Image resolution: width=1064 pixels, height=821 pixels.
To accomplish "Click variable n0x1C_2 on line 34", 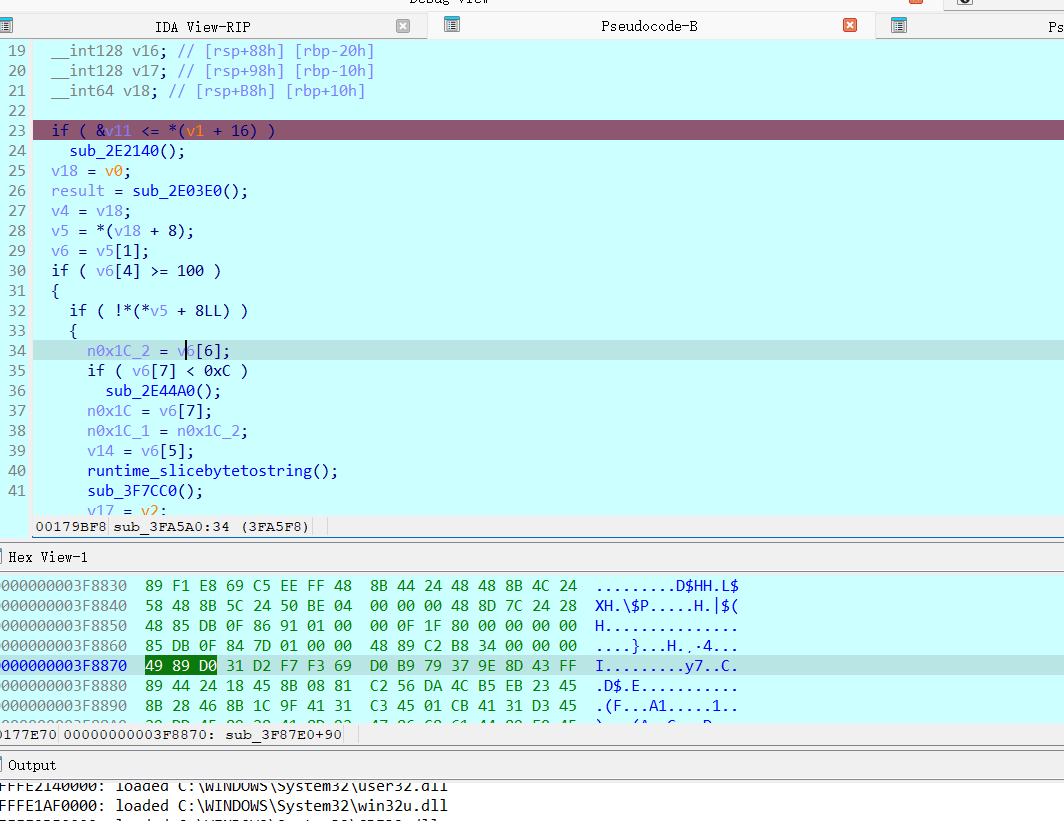I will click(117, 351).
